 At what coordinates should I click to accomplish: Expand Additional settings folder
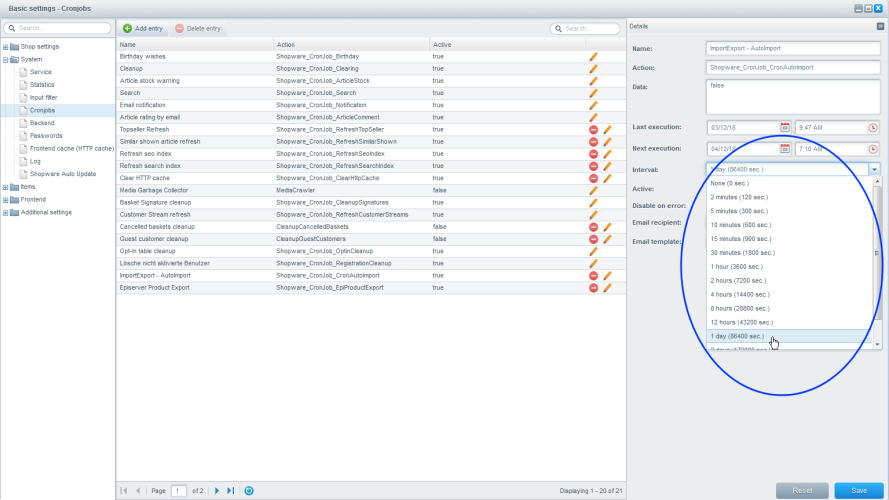pyautogui.click(x=6, y=213)
